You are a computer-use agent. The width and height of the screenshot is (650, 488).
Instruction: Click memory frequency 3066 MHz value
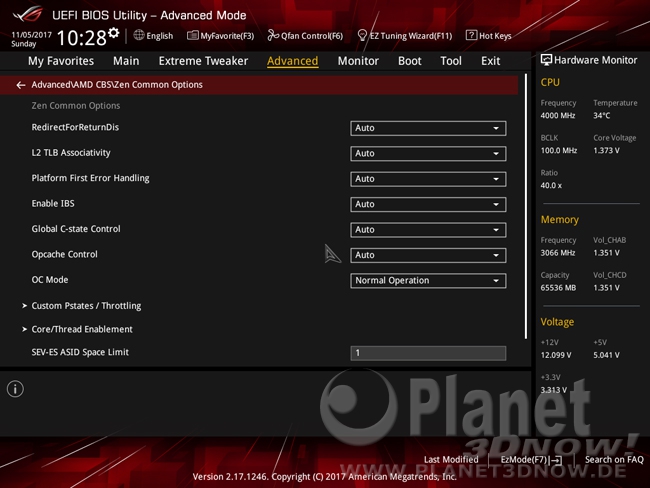(558, 253)
